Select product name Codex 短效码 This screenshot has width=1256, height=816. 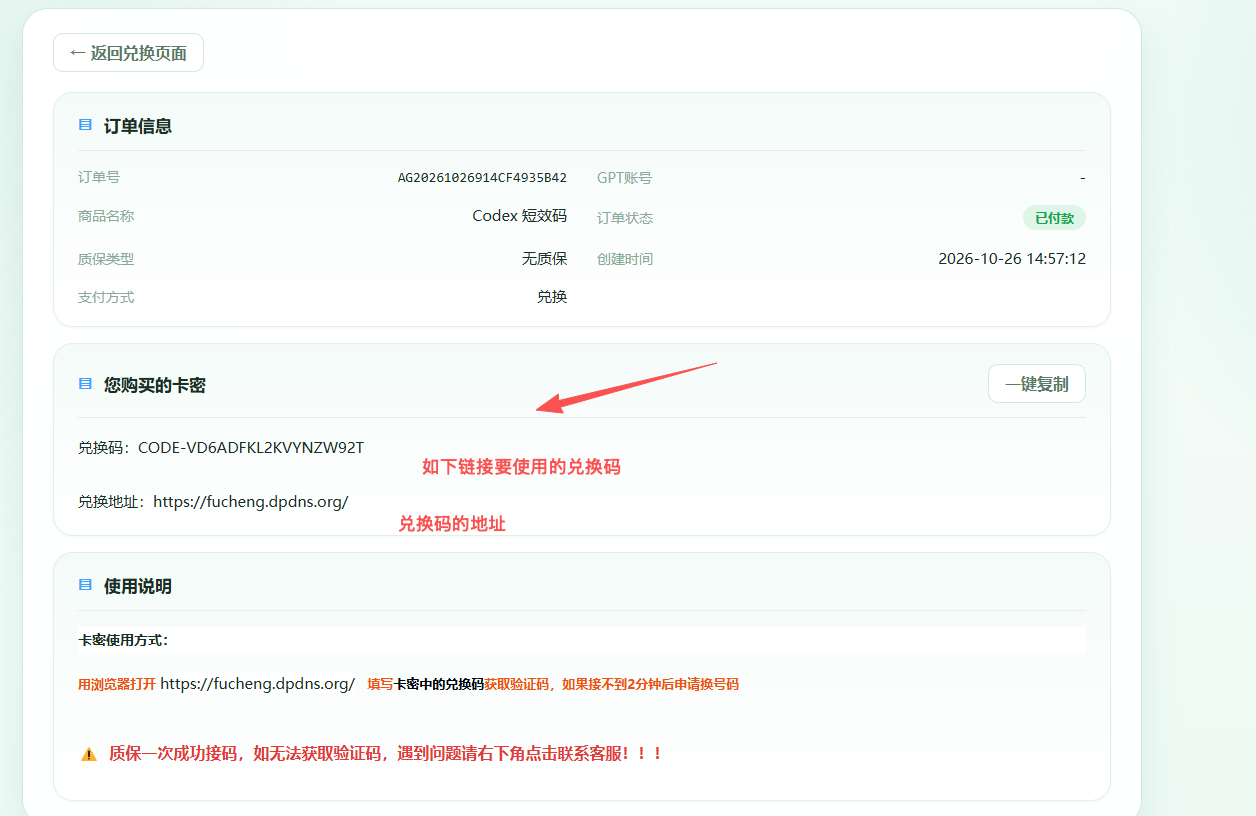[x=520, y=216]
